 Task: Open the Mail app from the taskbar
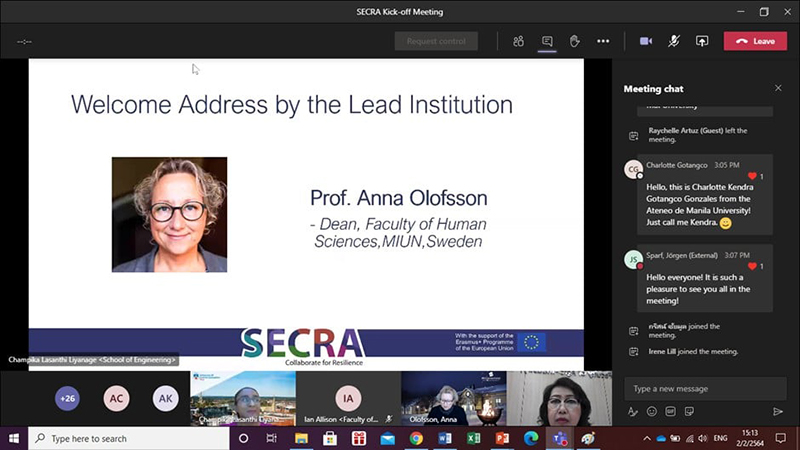pyautogui.click(x=387, y=438)
